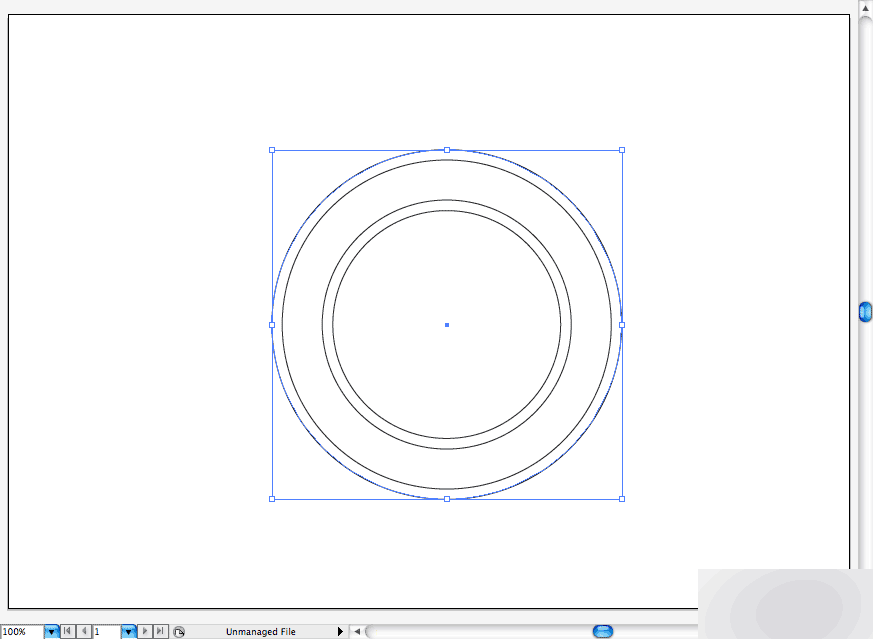This screenshot has height=639, width=873.
Task: Go to the first artboard
Action: click(x=67, y=631)
